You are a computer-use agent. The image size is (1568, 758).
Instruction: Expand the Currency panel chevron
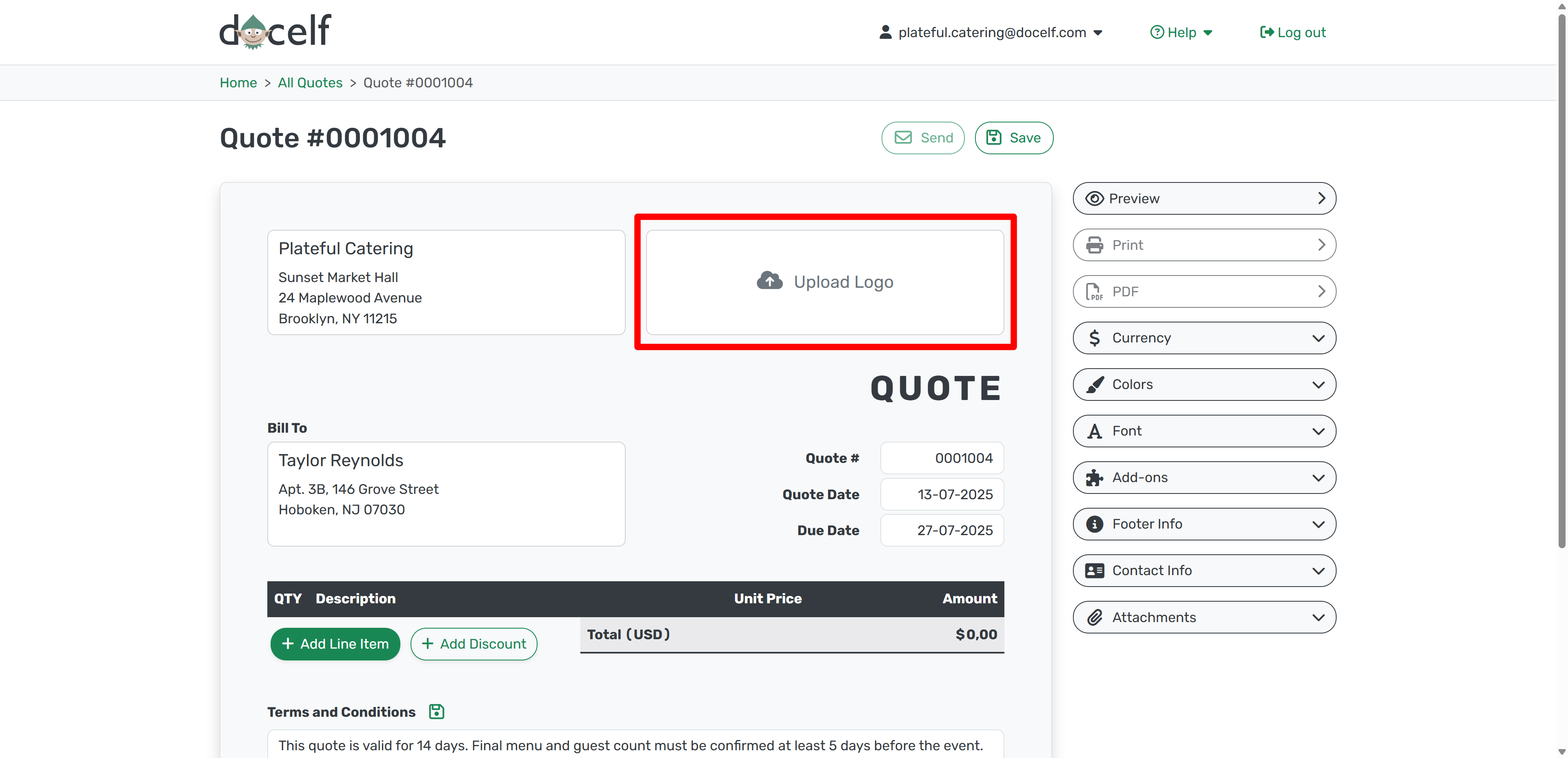pyautogui.click(x=1318, y=338)
